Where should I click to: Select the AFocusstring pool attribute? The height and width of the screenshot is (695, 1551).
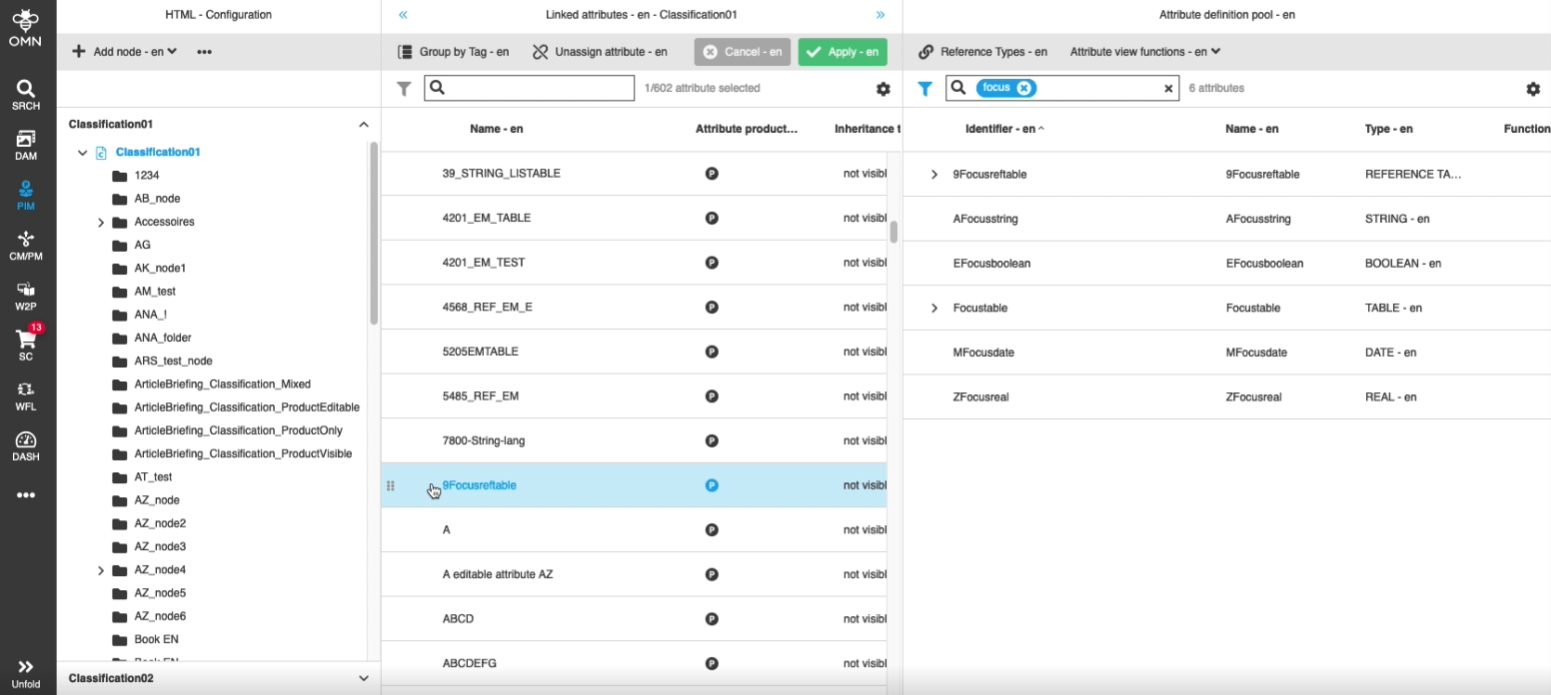pyautogui.click(x=1226, y=219)
